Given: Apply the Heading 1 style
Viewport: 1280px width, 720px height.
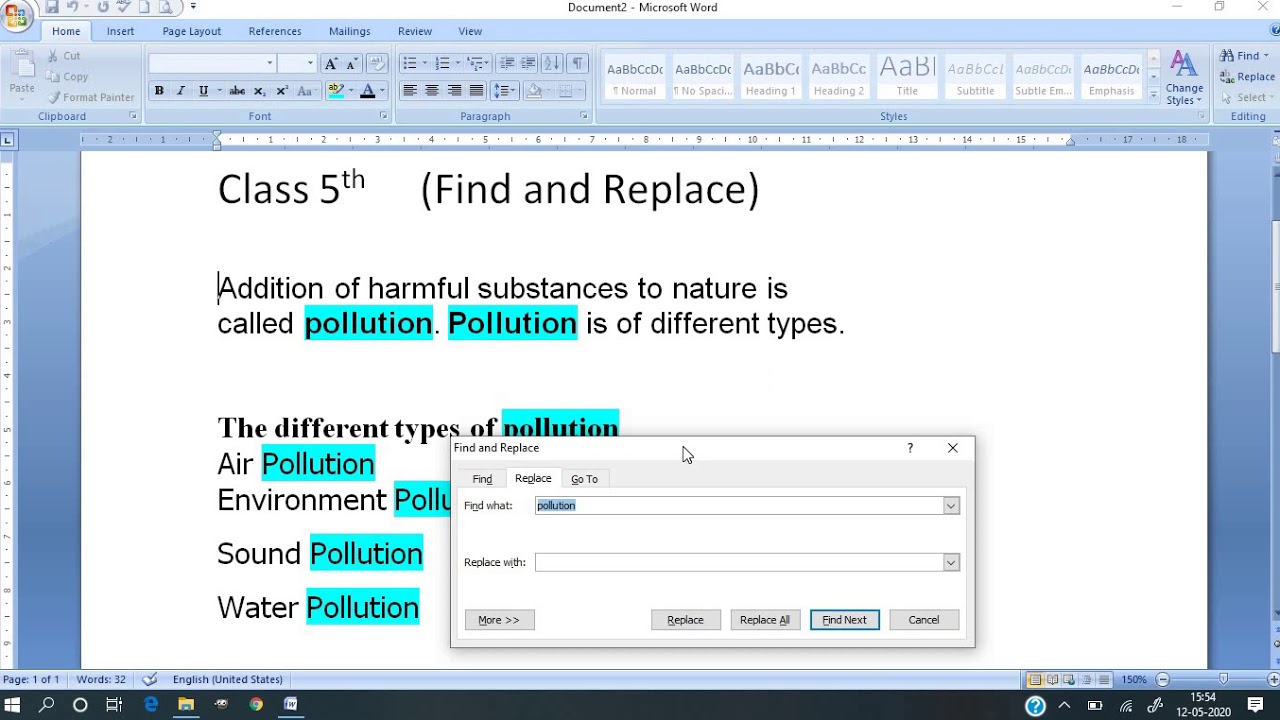Looking at the screenshot, I should [771, 78].
